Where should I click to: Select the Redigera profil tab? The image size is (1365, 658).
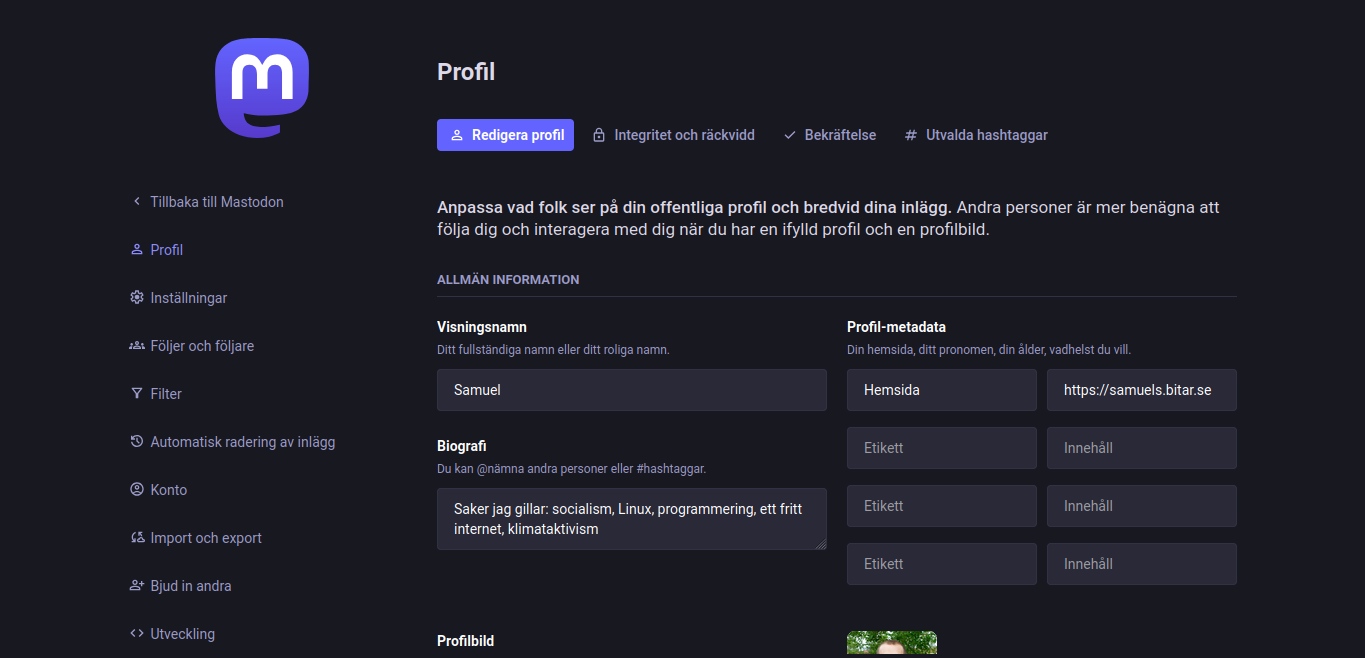click(x=505, y=134)
